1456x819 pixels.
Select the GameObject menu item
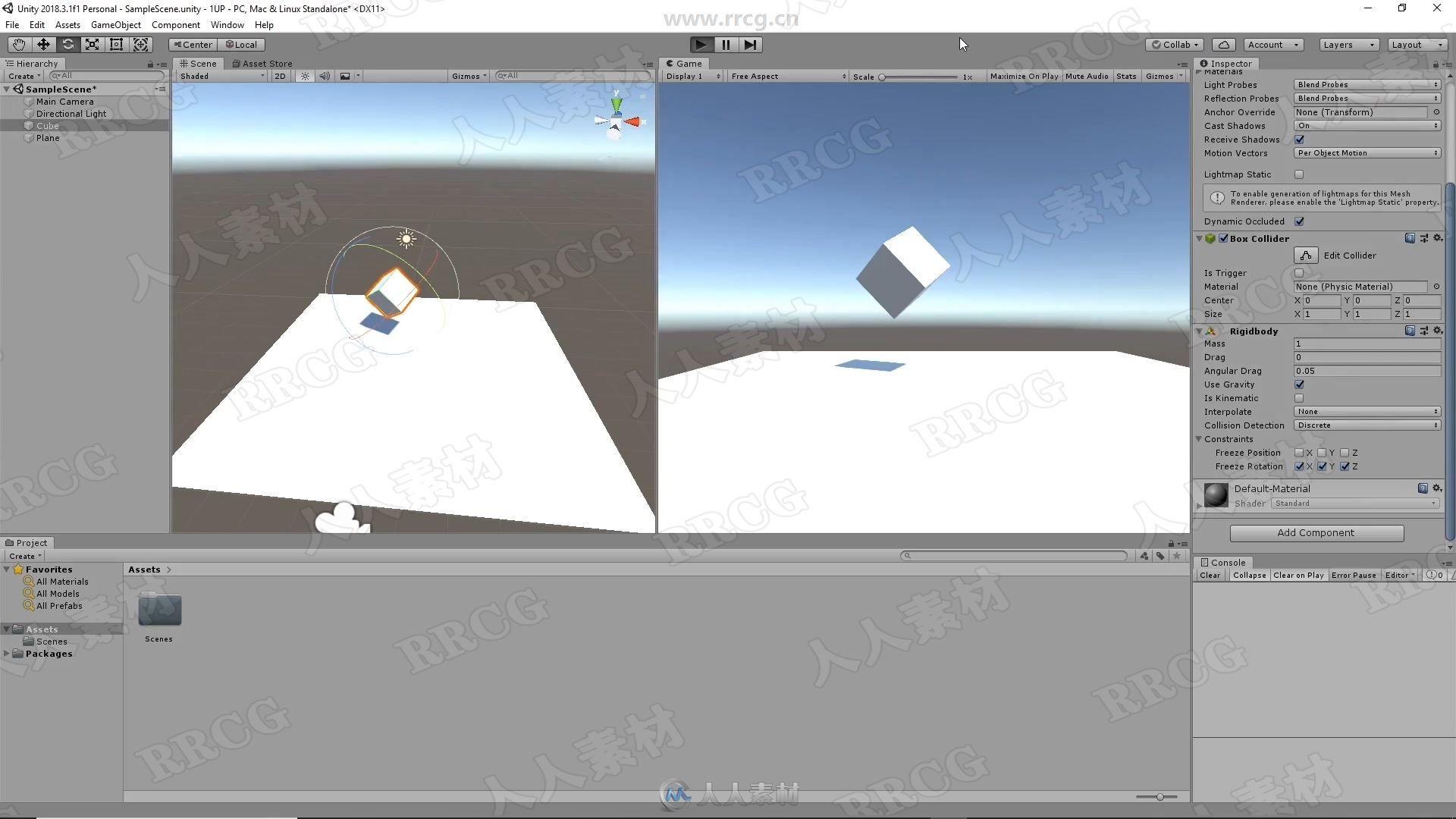click(116, 24)
